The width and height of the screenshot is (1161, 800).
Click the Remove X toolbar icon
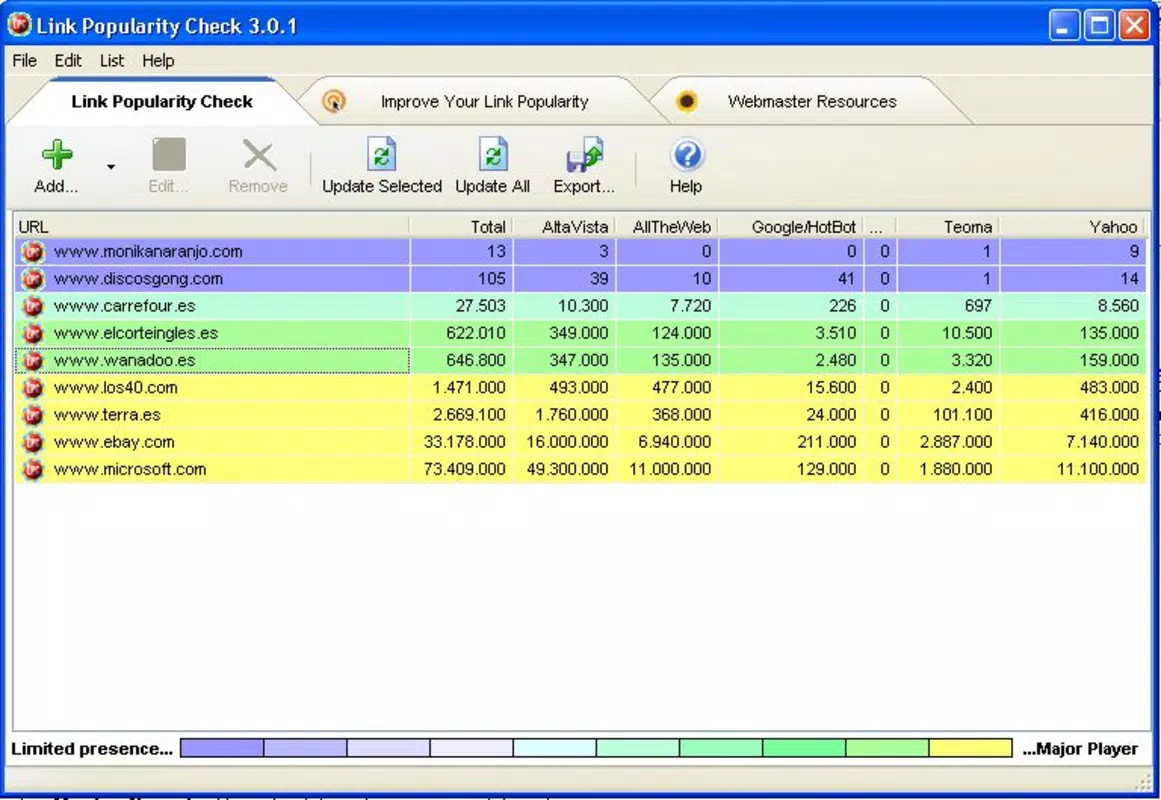coord(259,156)
